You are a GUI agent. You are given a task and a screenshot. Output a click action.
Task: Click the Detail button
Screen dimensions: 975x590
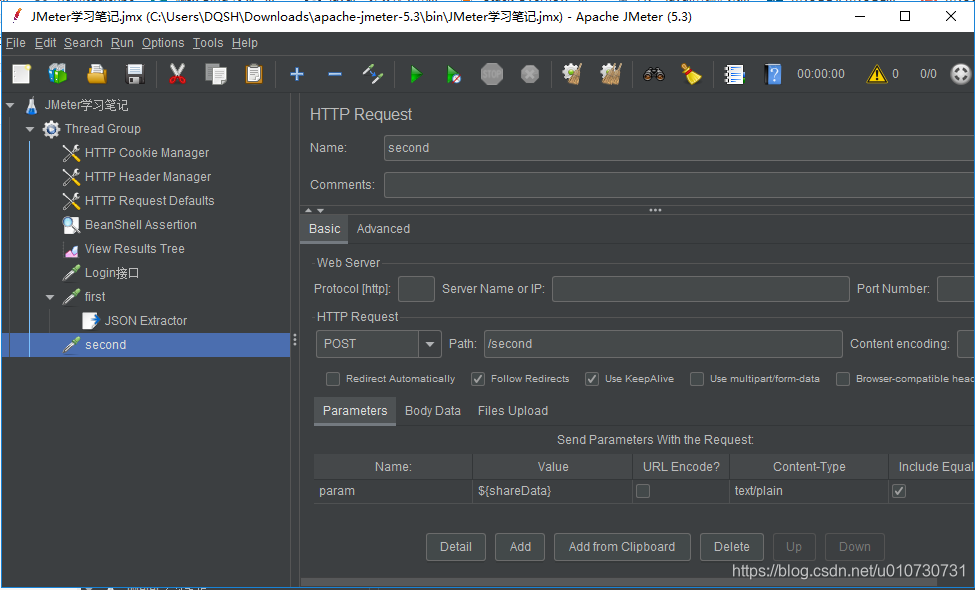pyautogui.click(x=456, y=547)
